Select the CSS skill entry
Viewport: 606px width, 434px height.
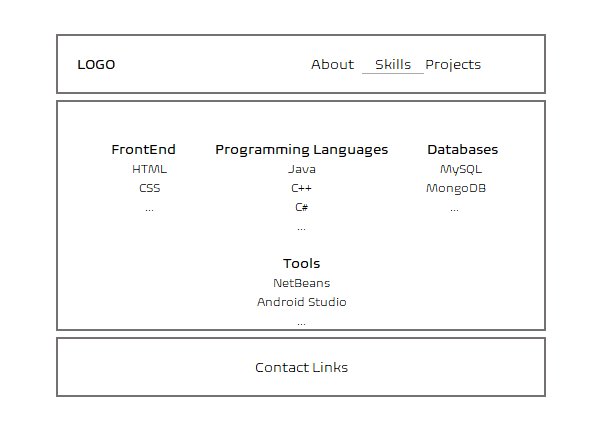click(150, 188)
